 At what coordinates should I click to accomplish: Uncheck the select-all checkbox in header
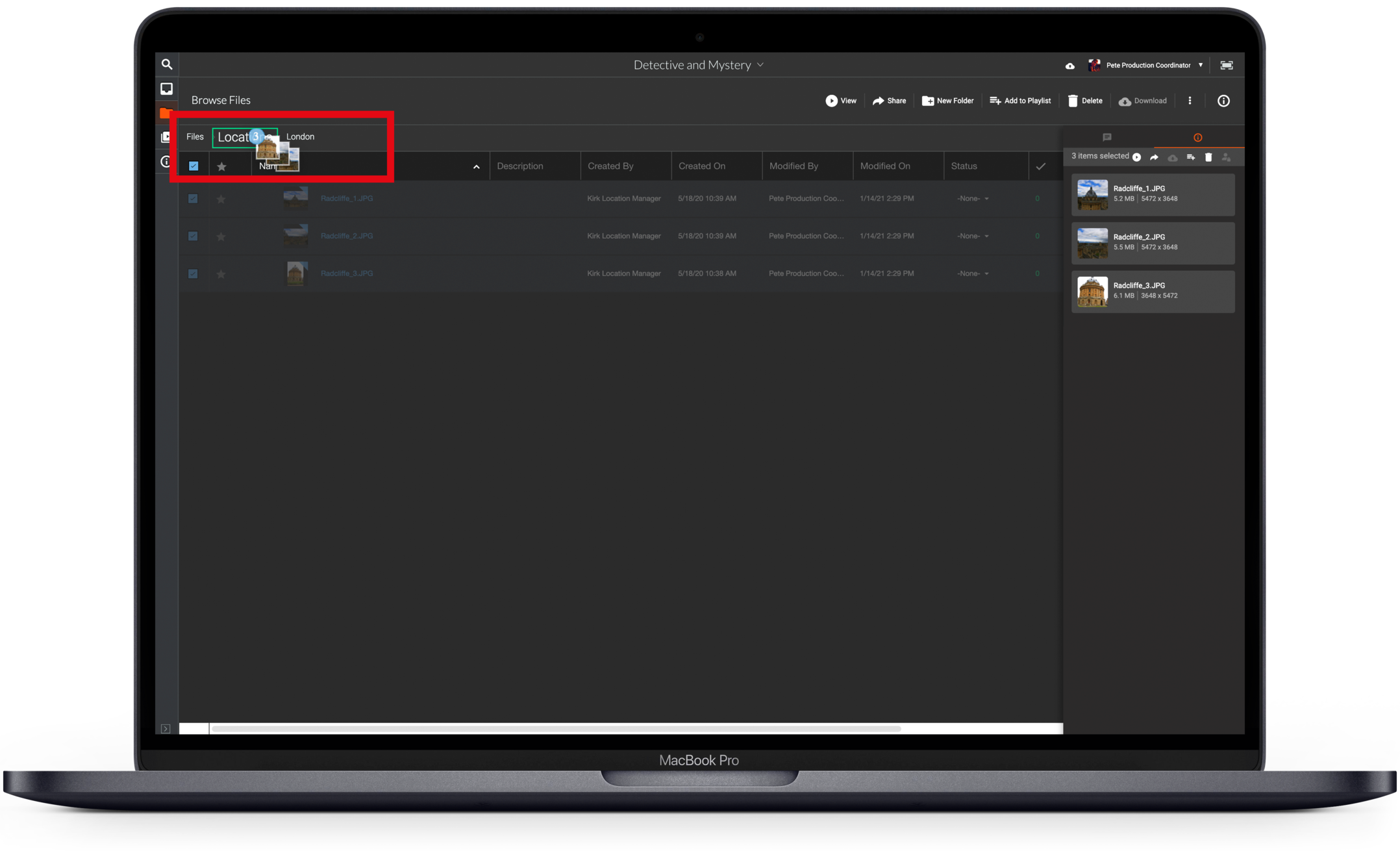coord(194,166)
